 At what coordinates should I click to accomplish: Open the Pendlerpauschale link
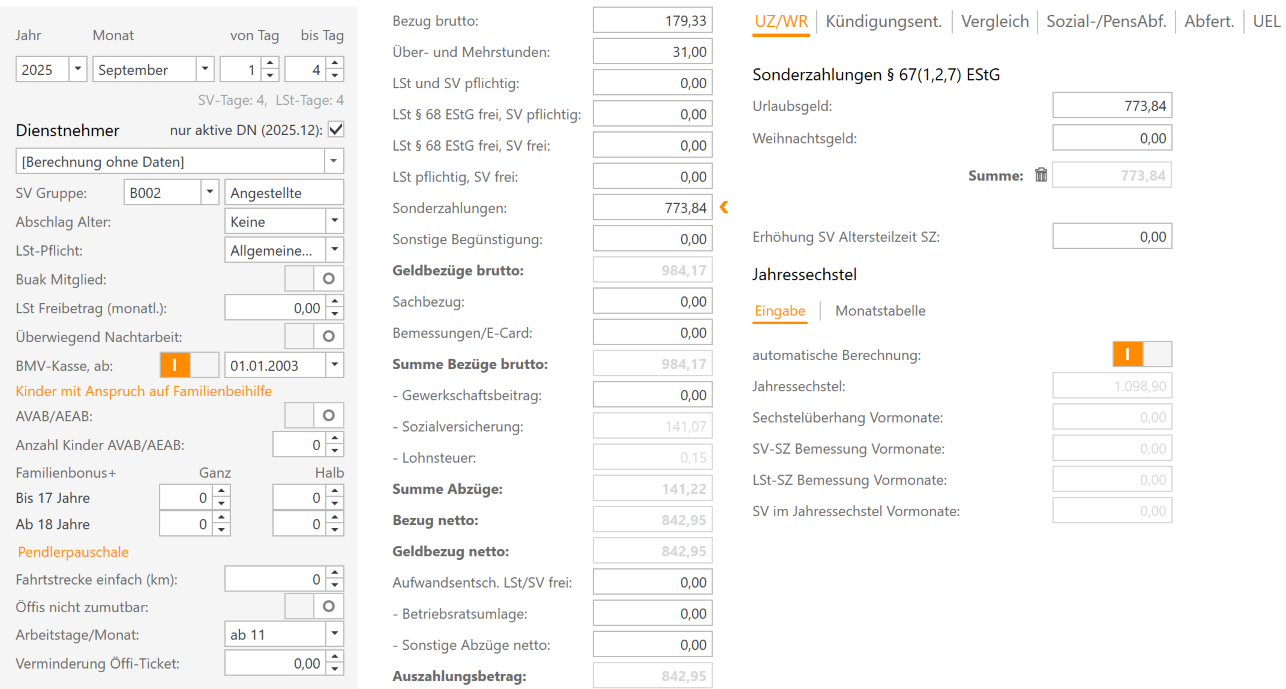coord(73,551)
